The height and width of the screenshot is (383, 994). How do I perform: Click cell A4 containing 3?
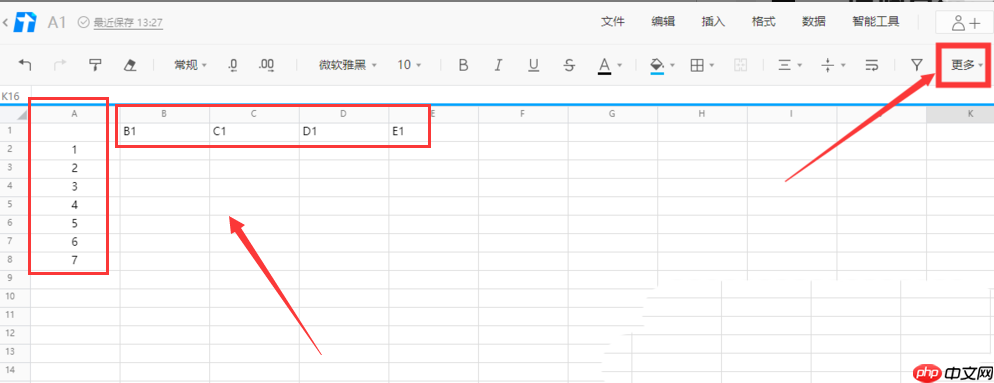75,187
